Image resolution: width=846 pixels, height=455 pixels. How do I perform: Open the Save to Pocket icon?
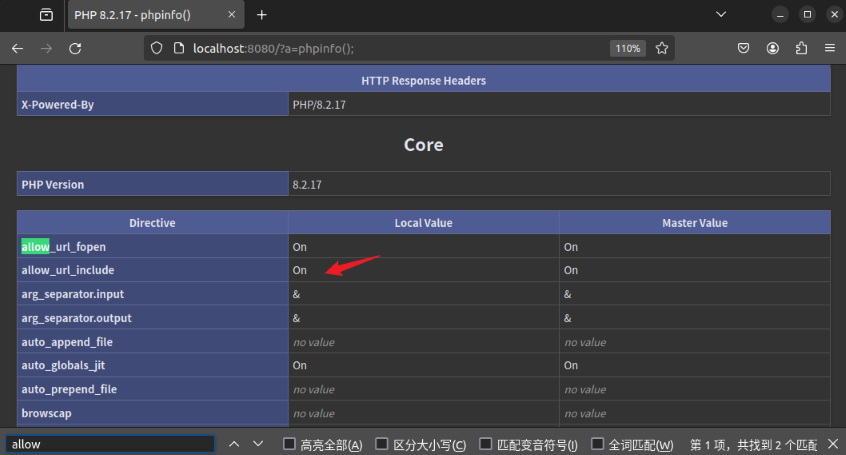point(744,48)
